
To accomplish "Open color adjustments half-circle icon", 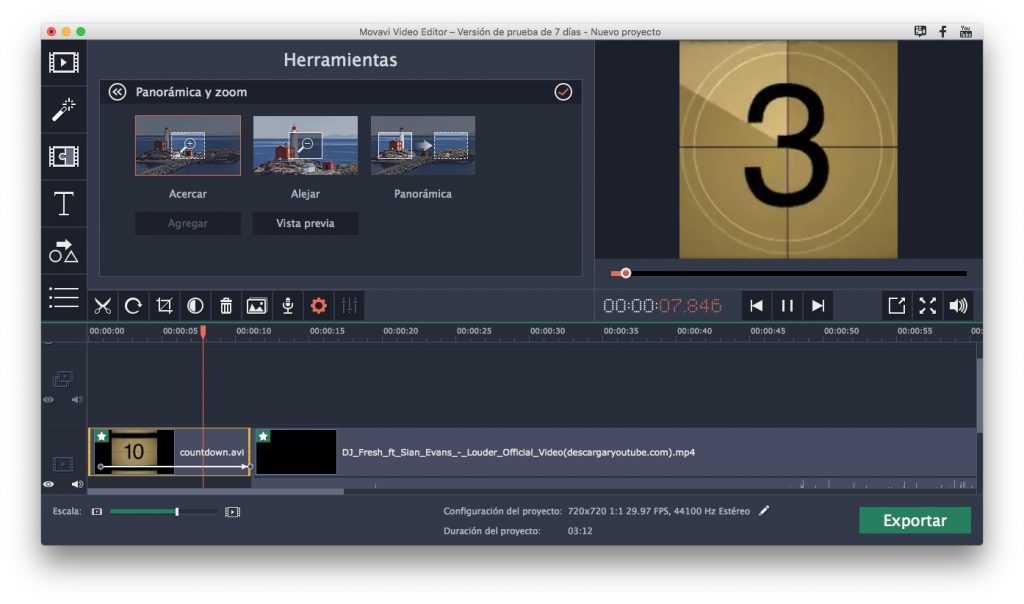I will point(195,306).
